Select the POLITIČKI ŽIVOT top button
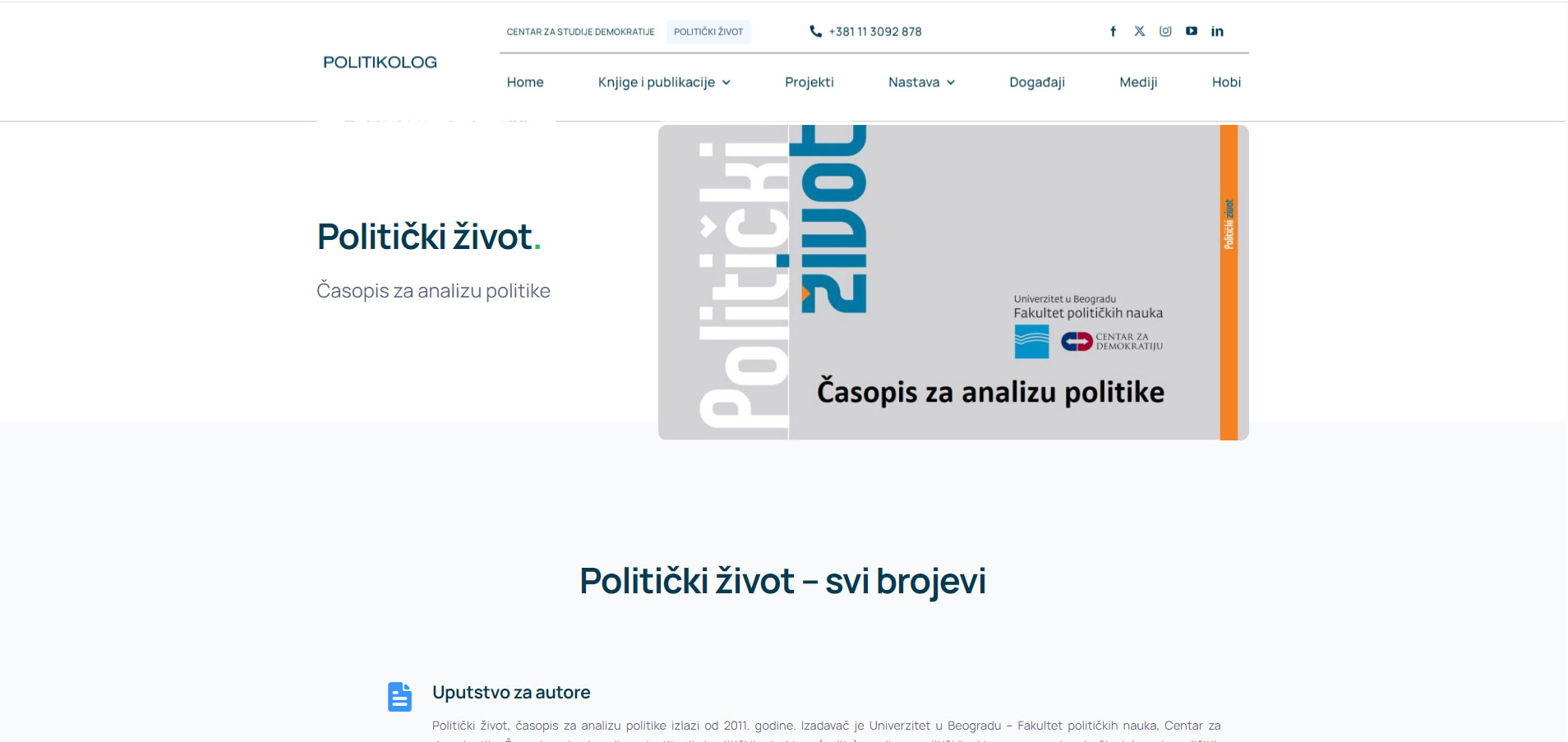1568x742 pixels. (x=708, y=32)
